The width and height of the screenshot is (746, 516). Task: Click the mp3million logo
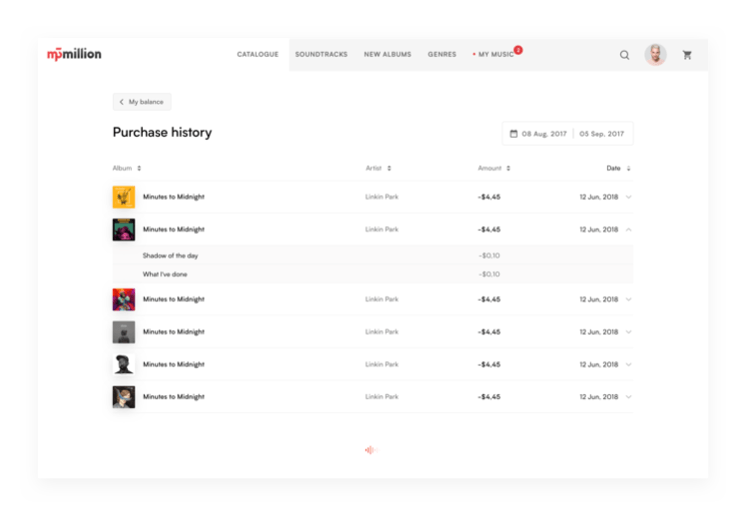click(74, 54)
